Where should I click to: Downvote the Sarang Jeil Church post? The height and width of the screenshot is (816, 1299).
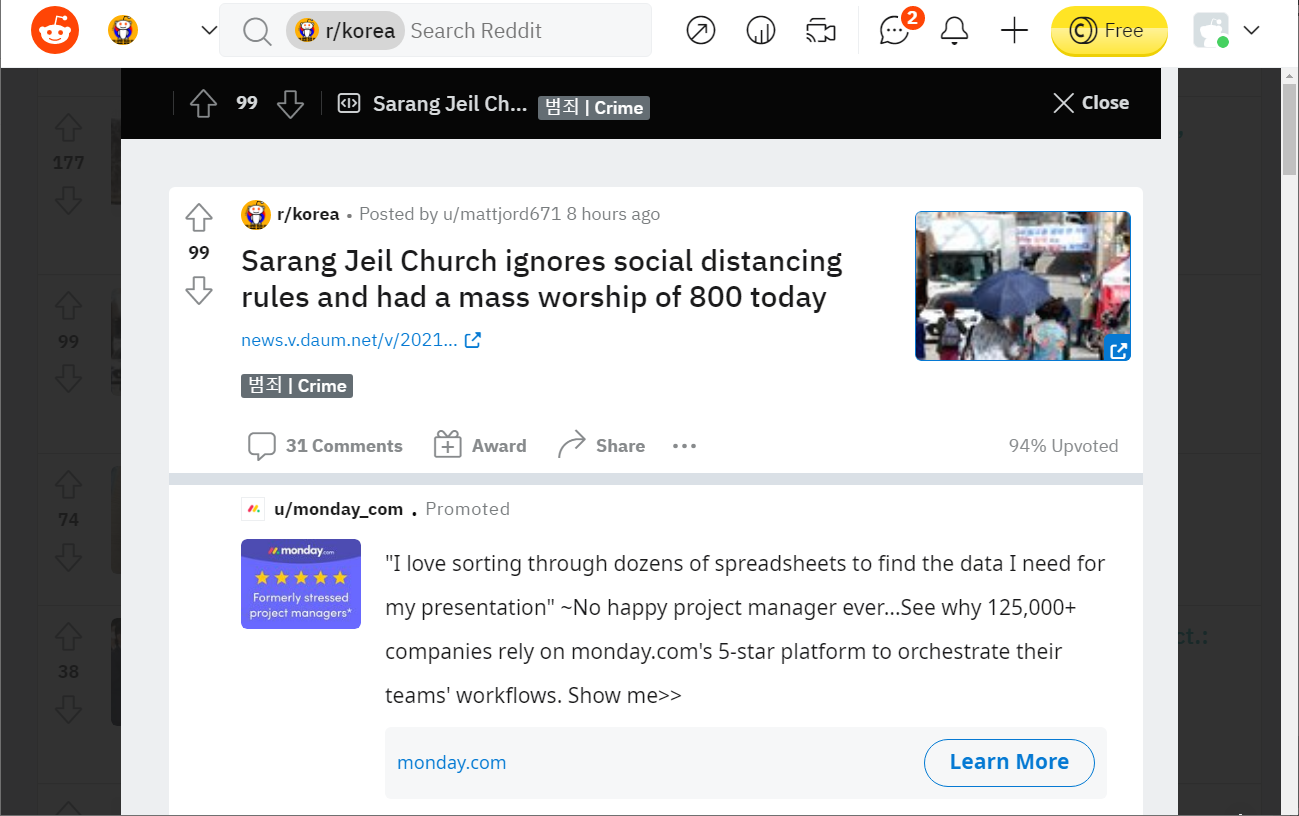[199, 290]
